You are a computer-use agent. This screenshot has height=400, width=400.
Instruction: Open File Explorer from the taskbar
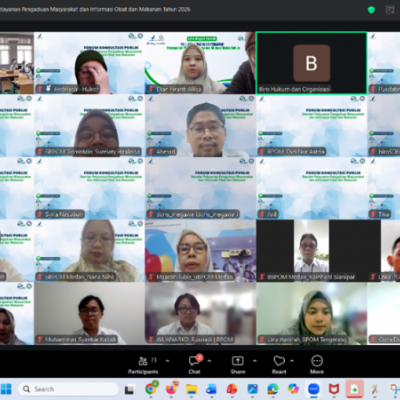[191, 389]
